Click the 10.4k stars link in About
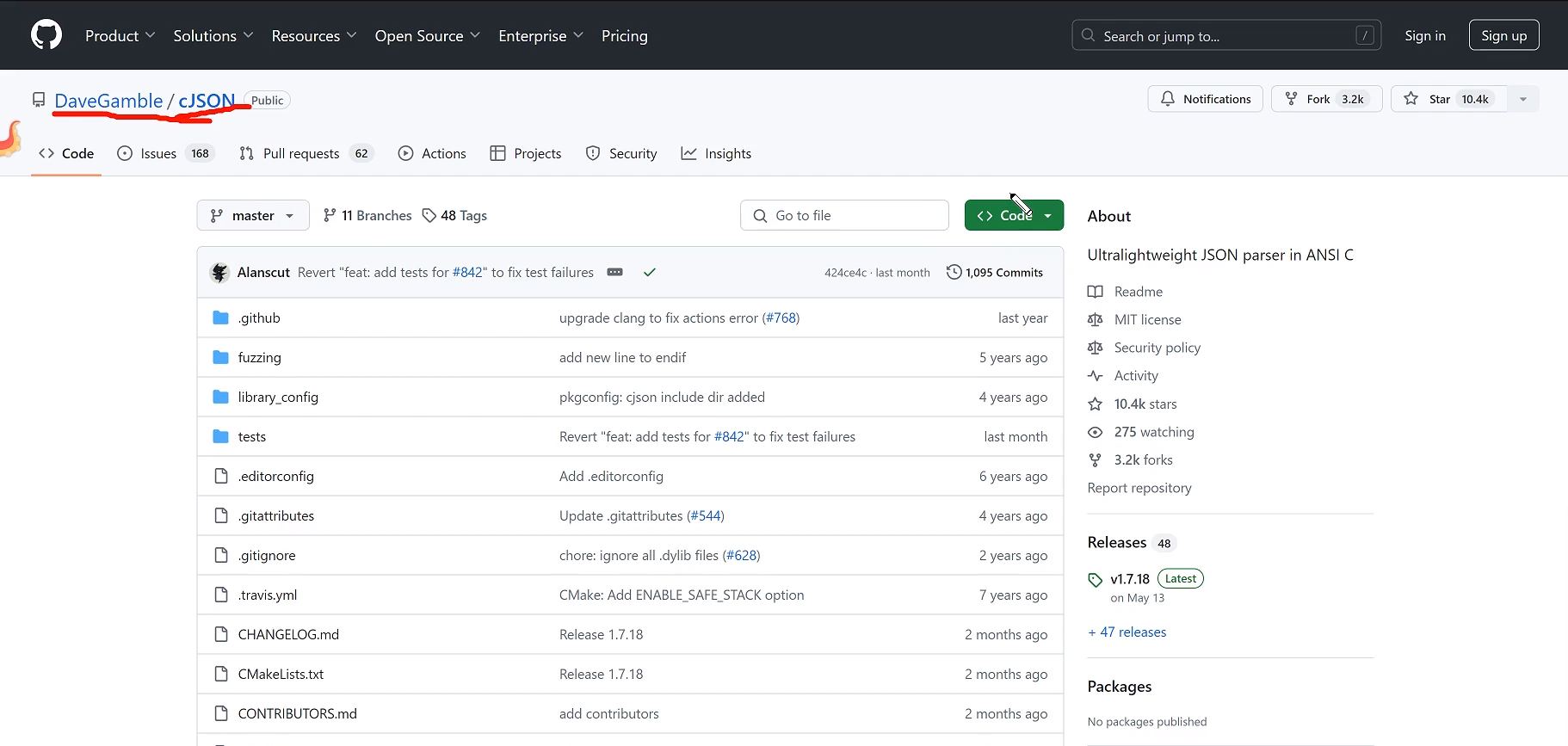Viewport: 1568px width, 746px height. pos(1145,404)
